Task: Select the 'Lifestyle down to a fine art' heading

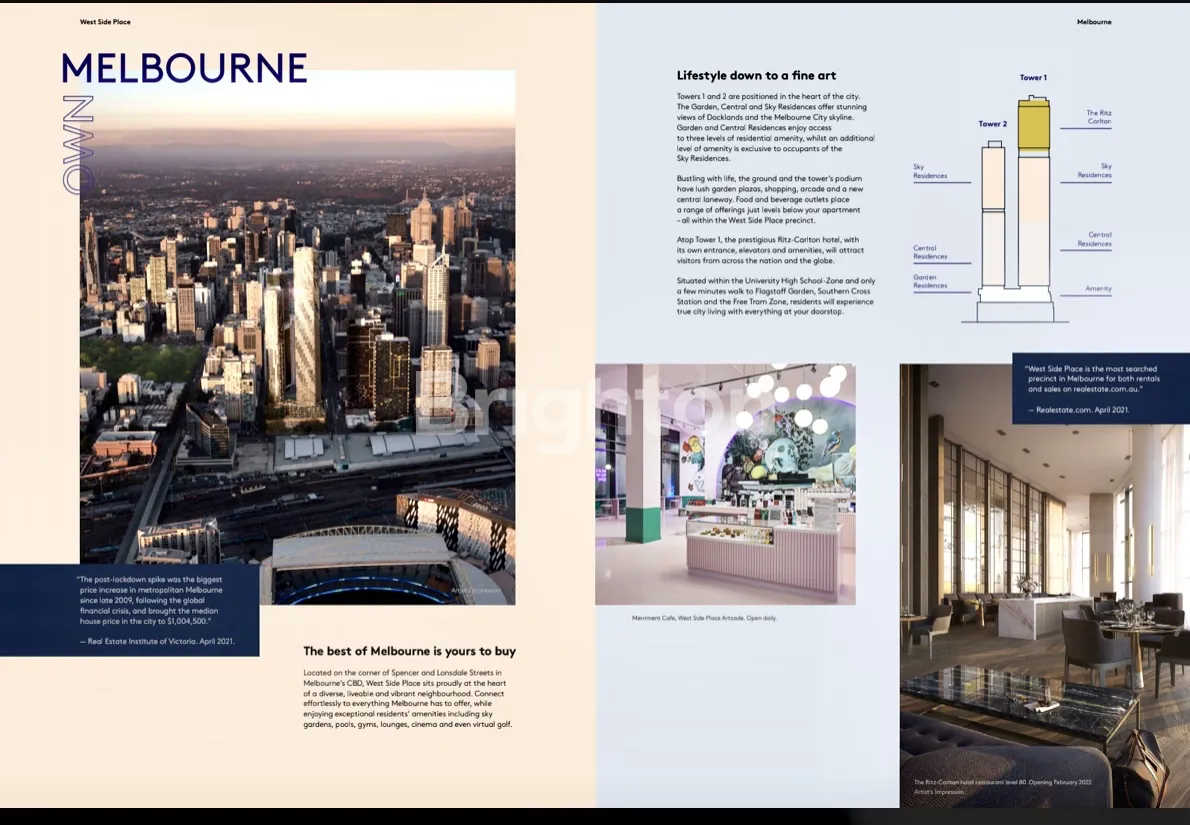Action: point(756,76)
